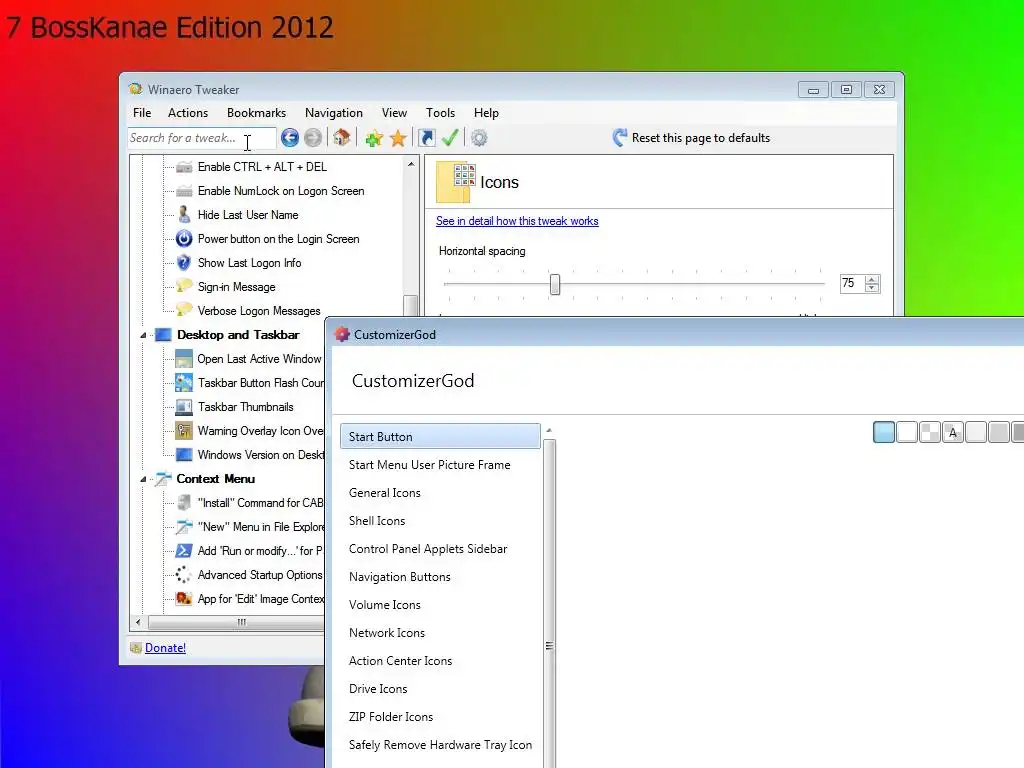Select Start Button in CustomizerGod list

tap(440, 436)
